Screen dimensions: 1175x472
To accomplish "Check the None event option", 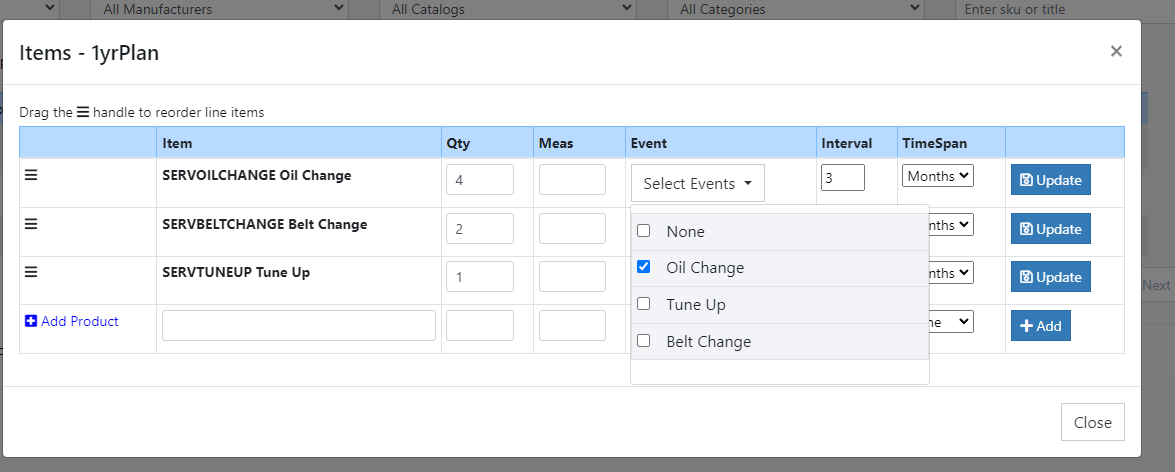I will (644, 231).
